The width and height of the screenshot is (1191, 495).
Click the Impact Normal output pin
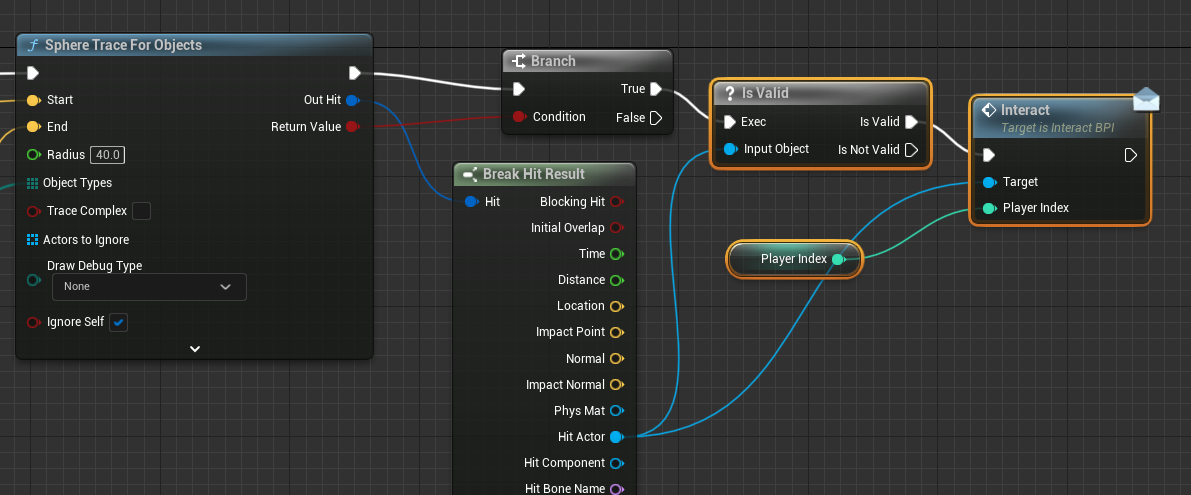click(x=617, y=385)
